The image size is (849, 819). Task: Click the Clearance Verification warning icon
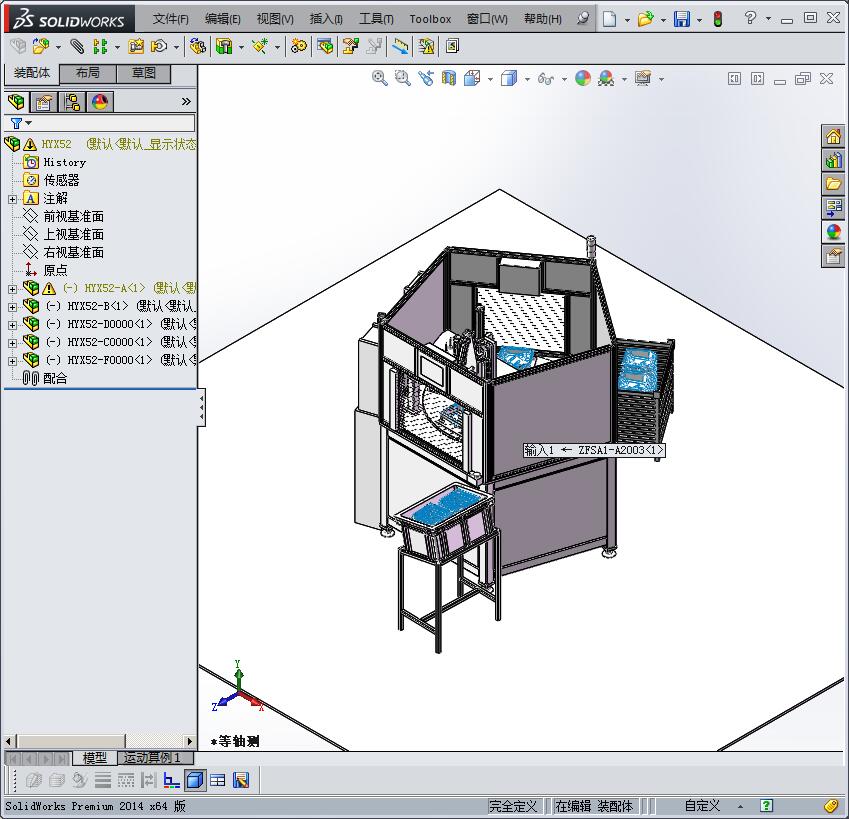tap(426, 47)
